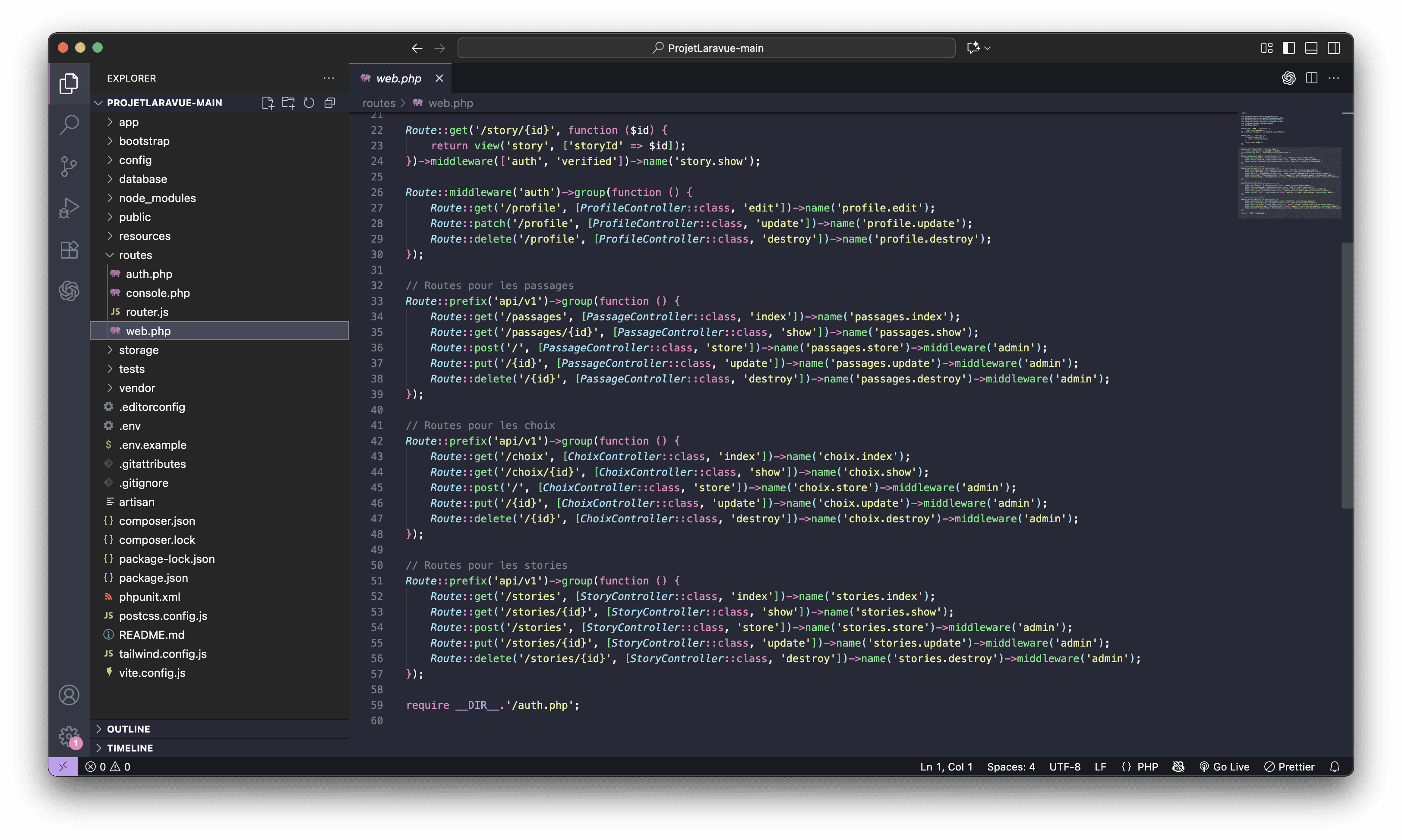This screenshot has height=840, width=1402.
Task: Click web.php in the breadcrumb
Action: tap(451, 103)
